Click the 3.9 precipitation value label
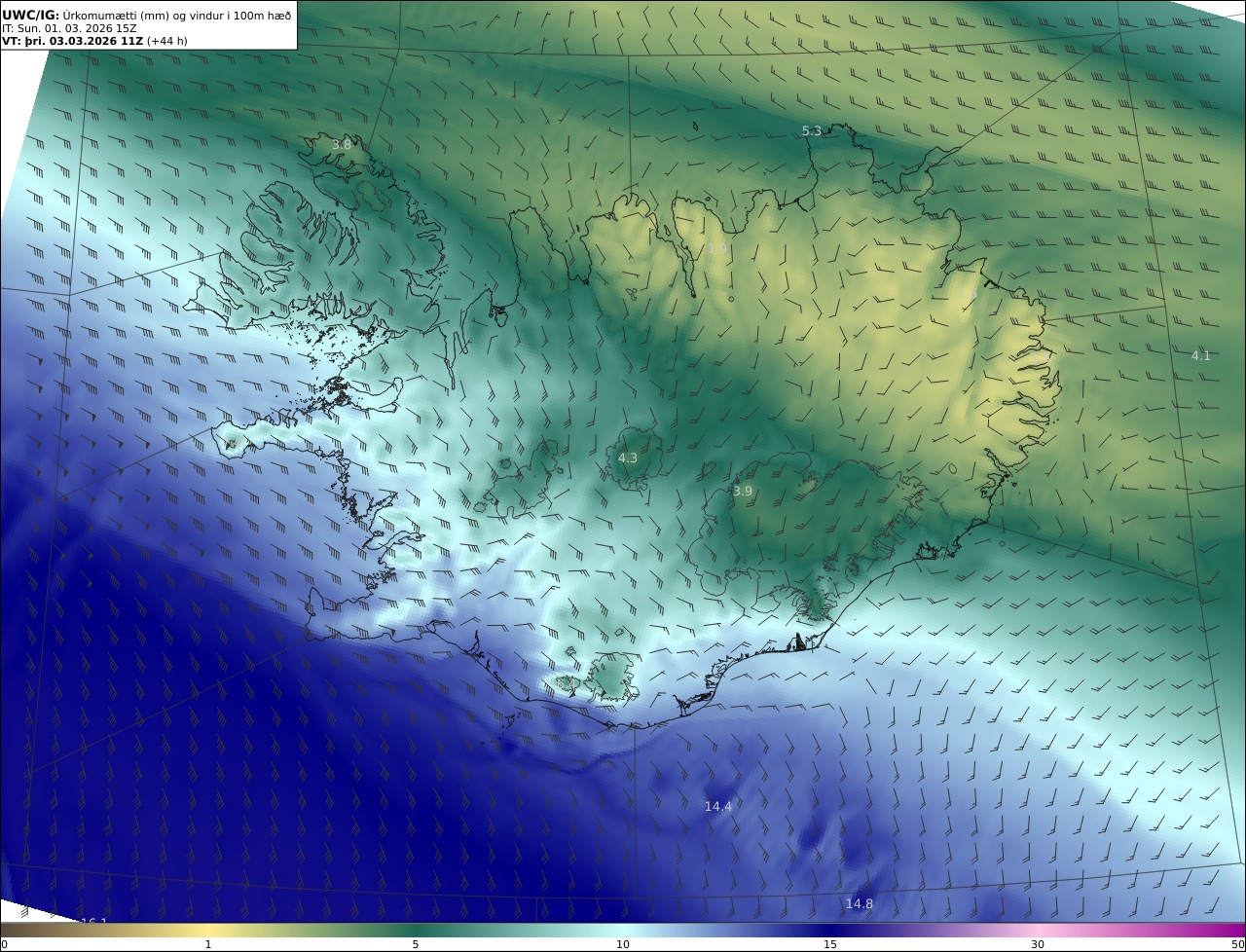This screenshot has height=952, width=1246. (x=743, y=491)
